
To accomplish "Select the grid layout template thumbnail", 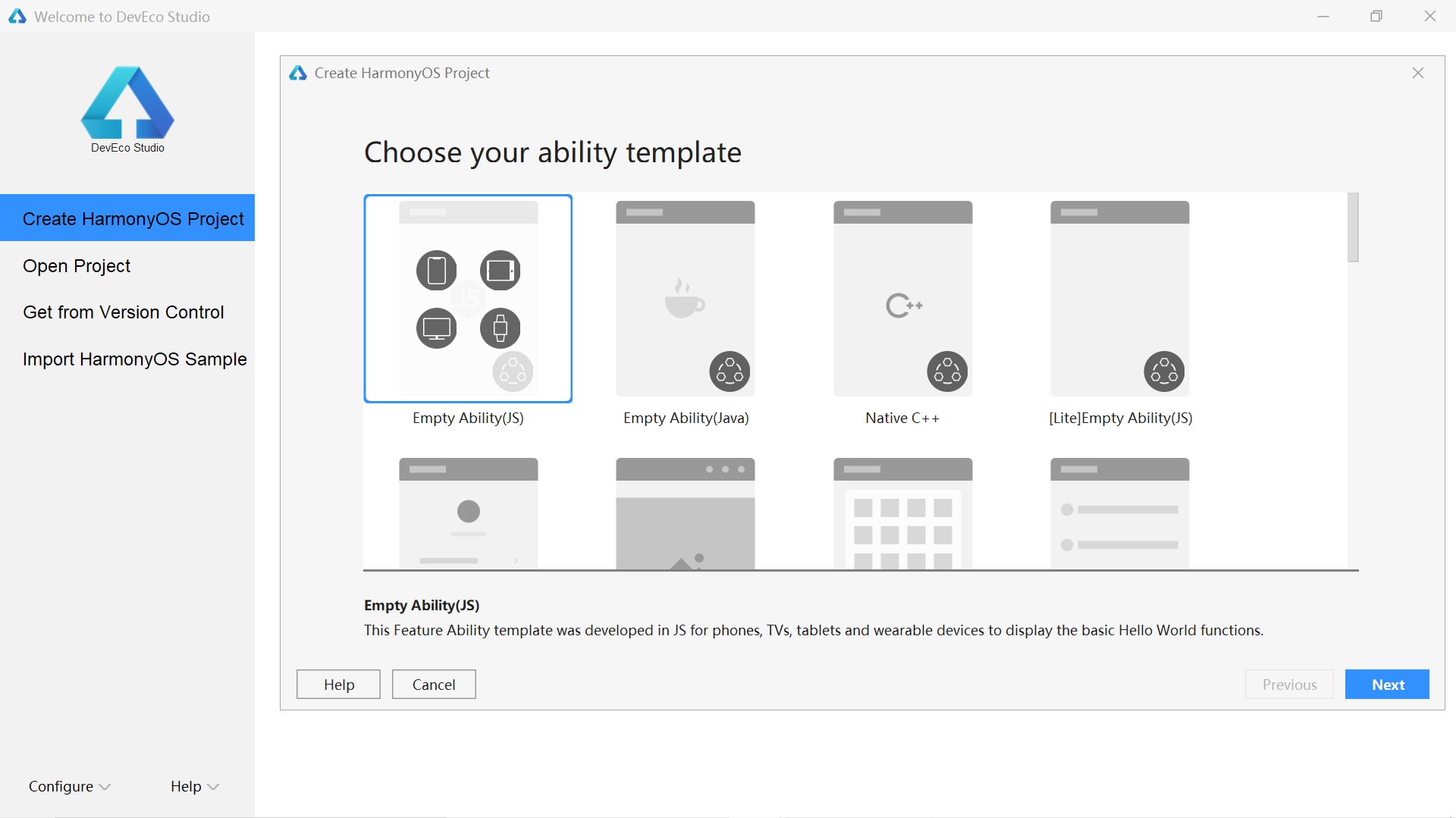I will click(x=902, y=513).
